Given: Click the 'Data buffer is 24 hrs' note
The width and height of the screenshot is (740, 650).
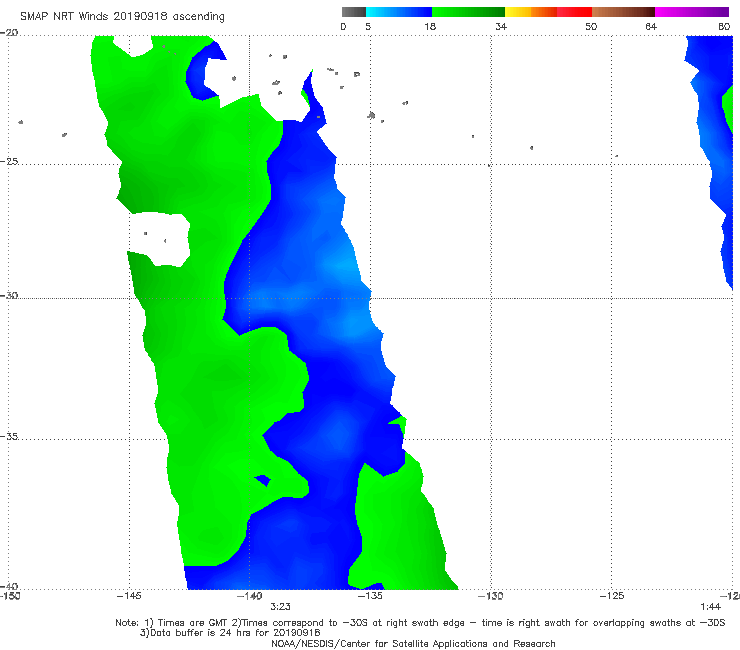Looking at the screenshot, I should click(x=230, y=633).
